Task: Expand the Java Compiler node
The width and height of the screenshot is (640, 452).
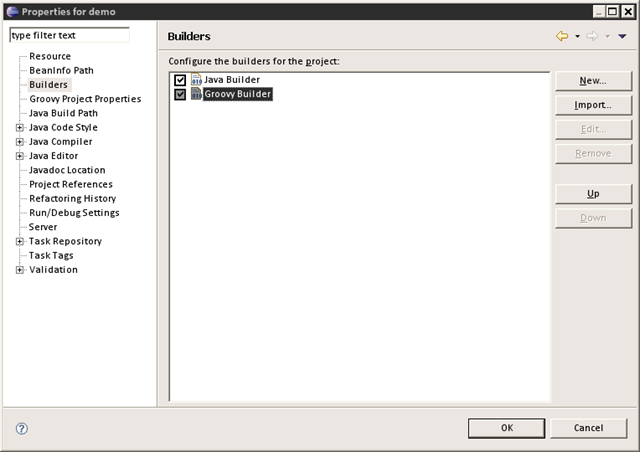Action: (19, 142)
